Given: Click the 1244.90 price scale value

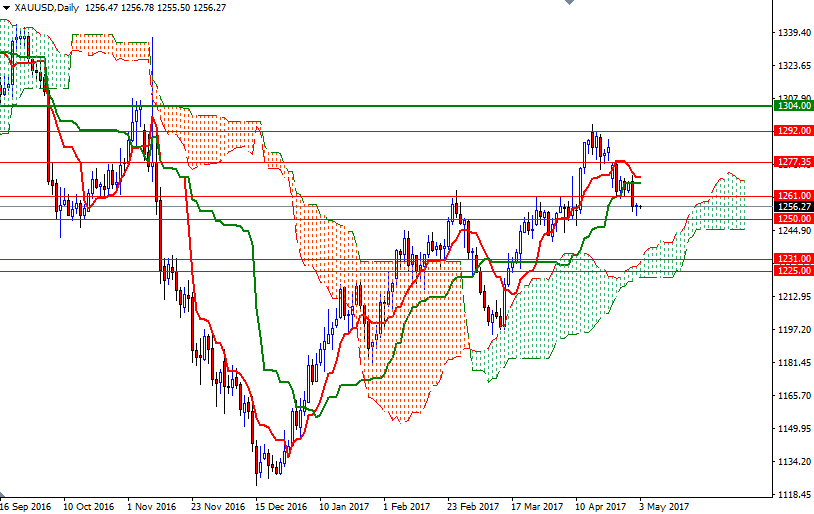Looking at the screenshot, I should [794, 231].
